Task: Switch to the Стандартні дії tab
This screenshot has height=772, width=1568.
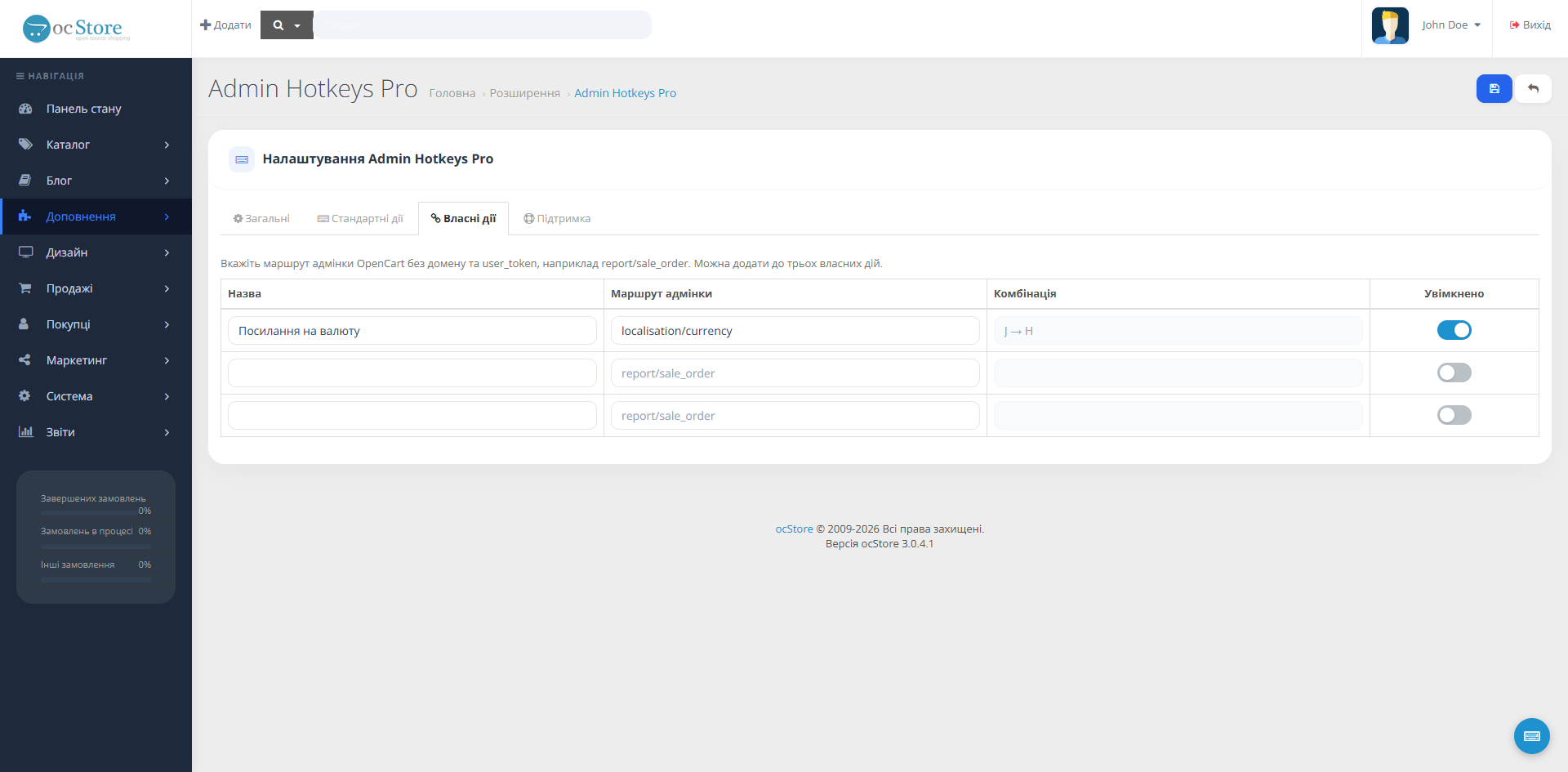Action: [x=360, y=219]
